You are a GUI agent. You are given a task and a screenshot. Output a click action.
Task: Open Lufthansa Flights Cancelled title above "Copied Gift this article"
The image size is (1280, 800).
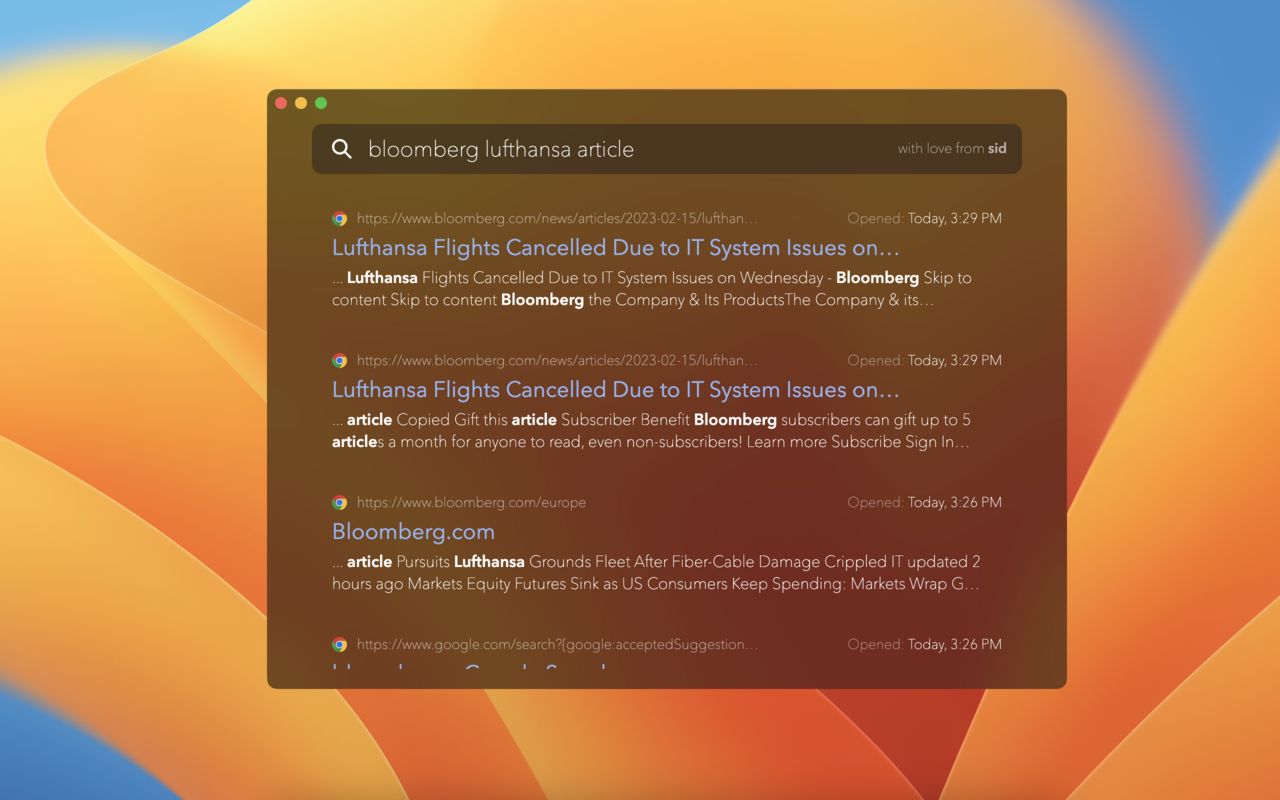[616, 389]
